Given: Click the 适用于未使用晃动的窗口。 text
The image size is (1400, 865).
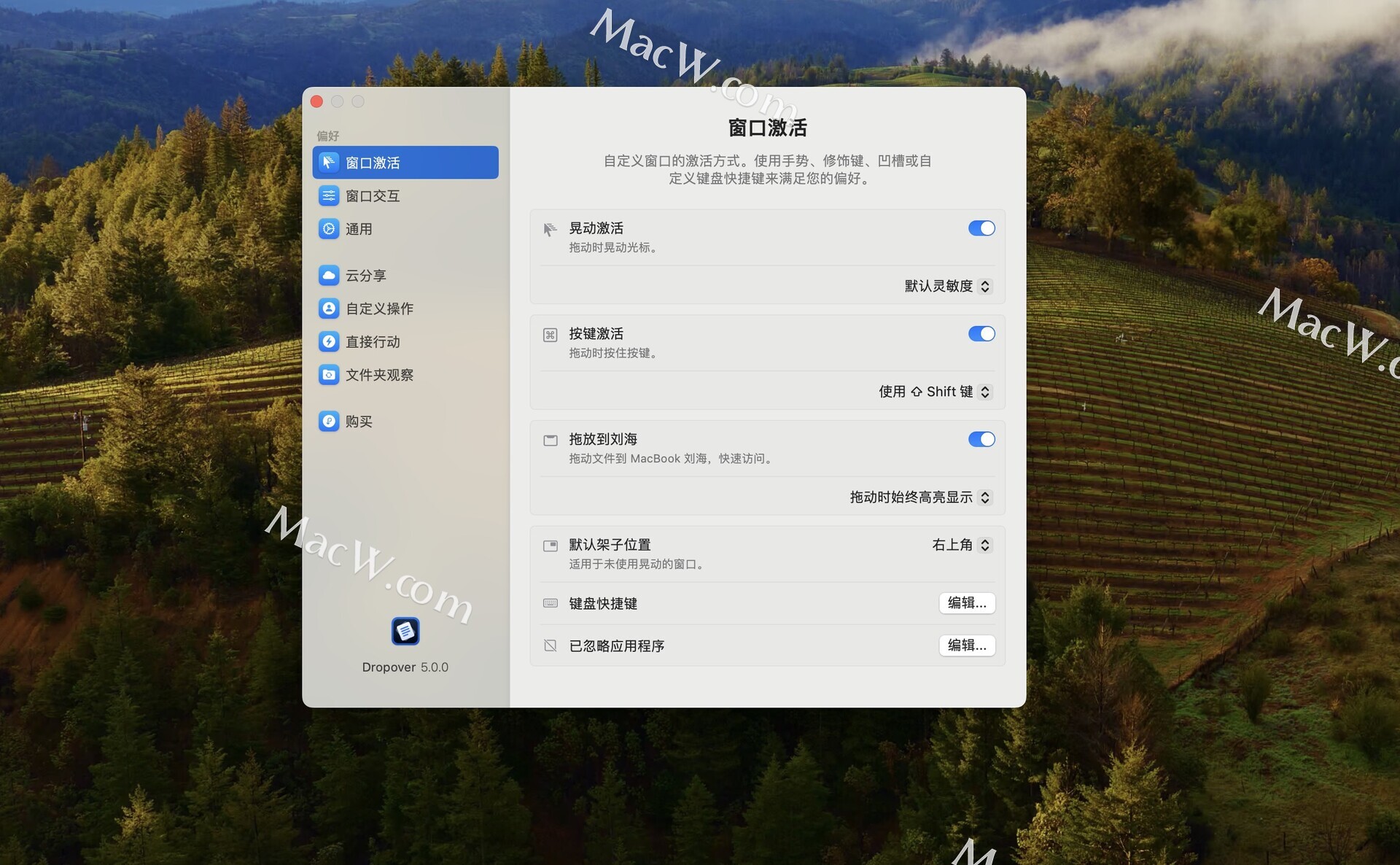Looking at the screenshot, I should click(x=638, y=564).
